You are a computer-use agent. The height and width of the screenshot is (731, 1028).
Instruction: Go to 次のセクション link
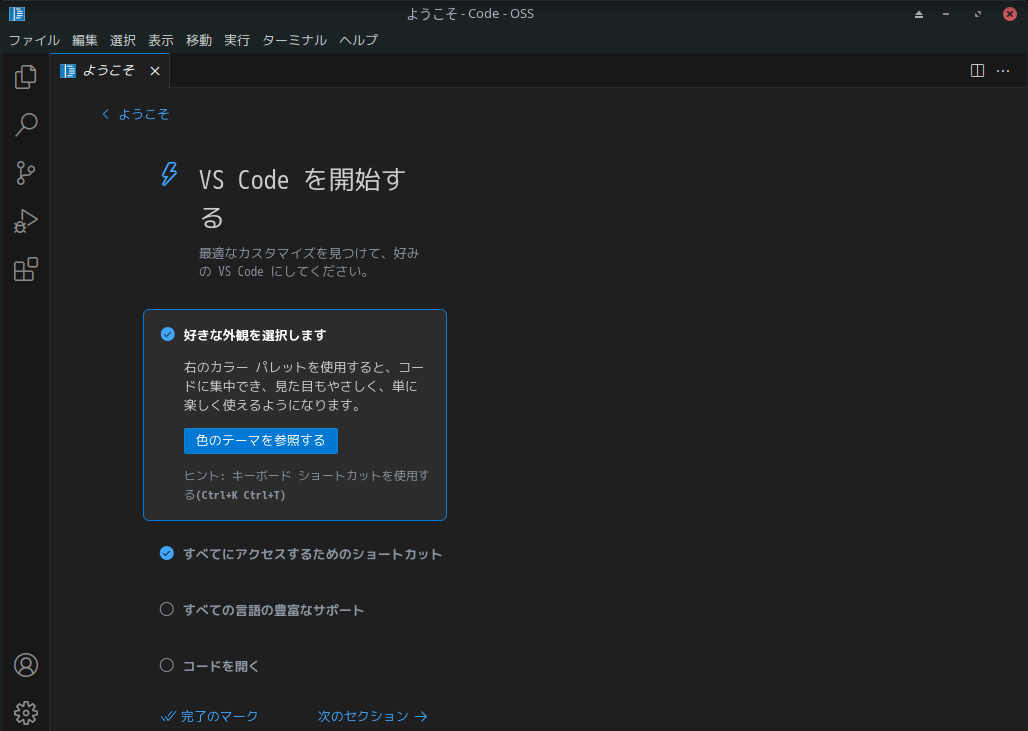[x=372, y=716]
